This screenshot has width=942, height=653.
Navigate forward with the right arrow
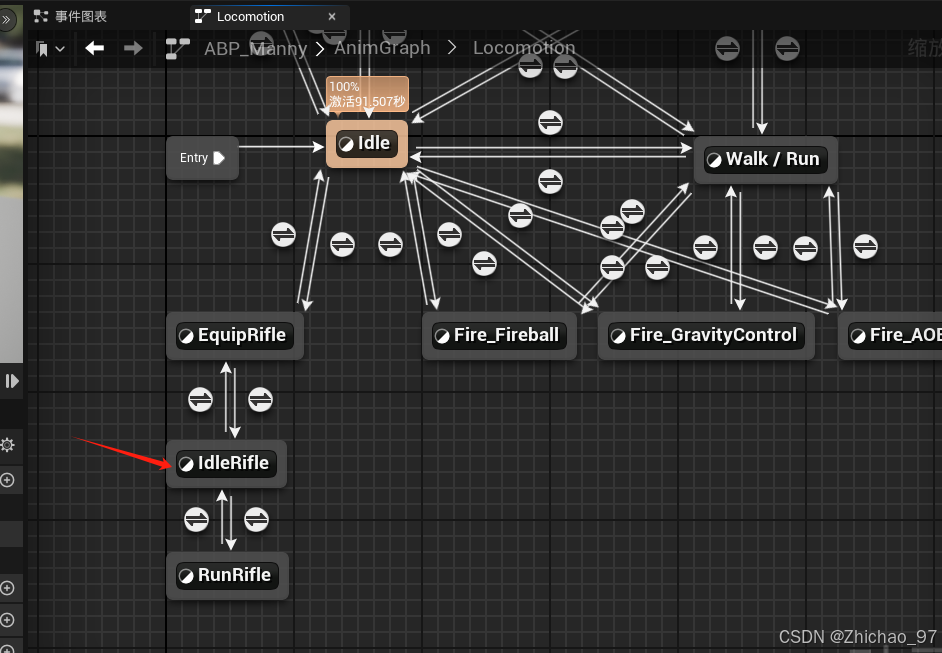pyautogui.click(x=133, y=48)
